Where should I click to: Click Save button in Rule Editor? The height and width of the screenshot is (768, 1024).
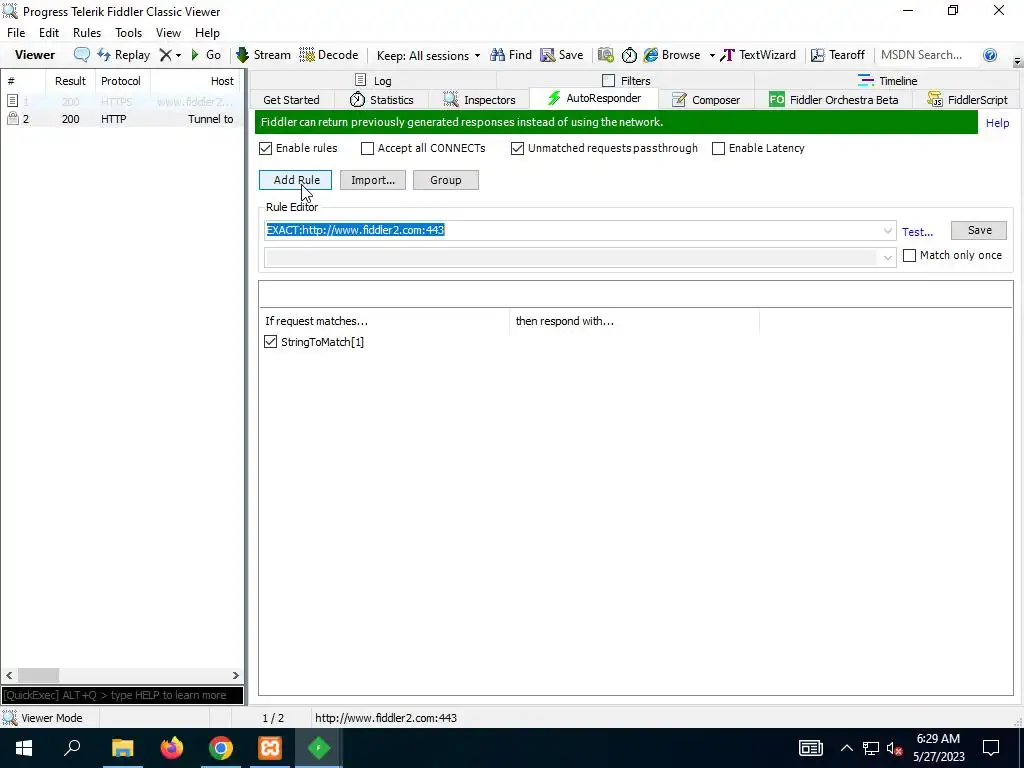pos(979,230)
